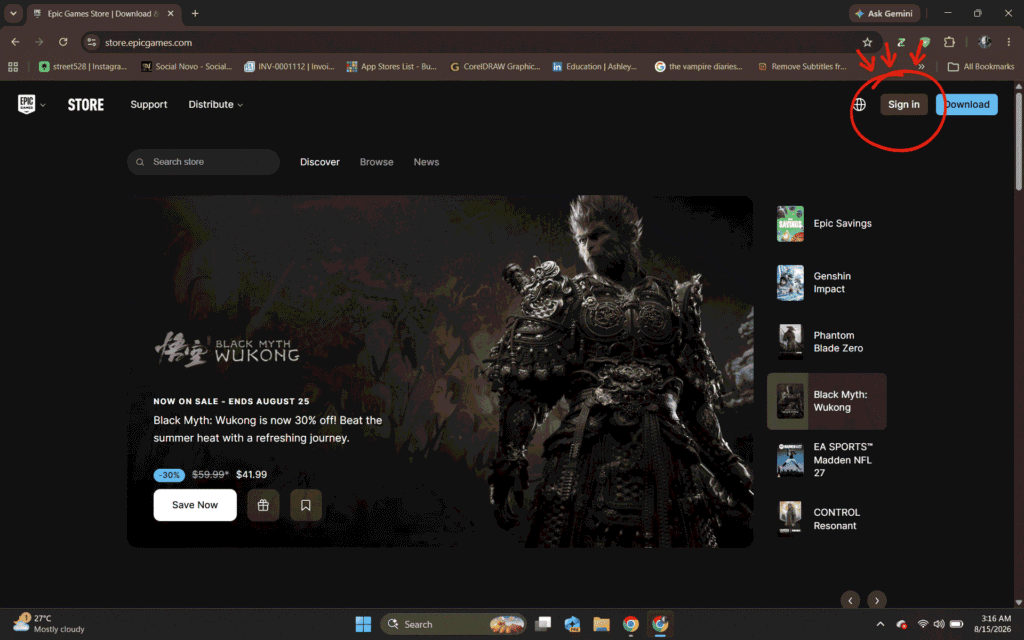Open the App Stores List bookmark

click(392, 67)
